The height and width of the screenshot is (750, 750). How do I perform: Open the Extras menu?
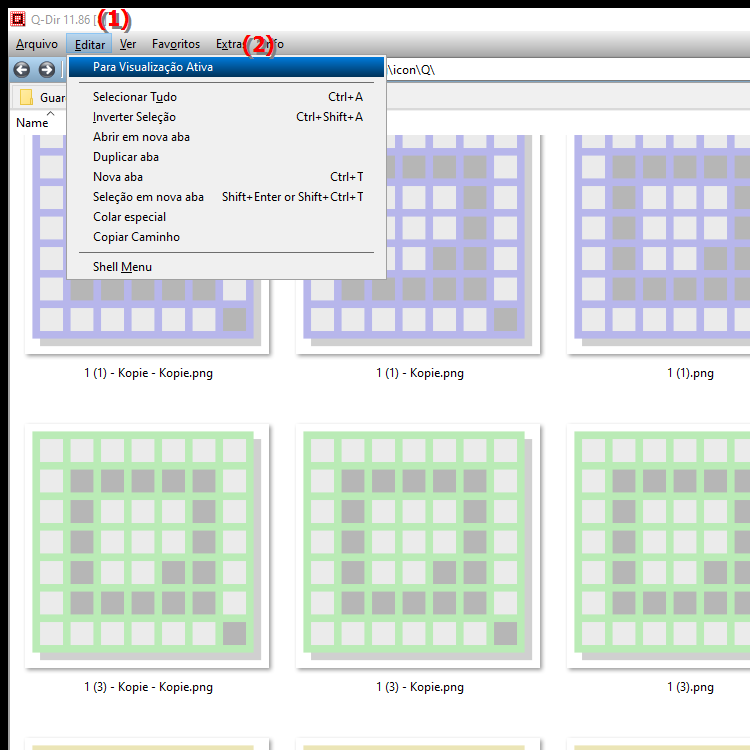(230, 44)
